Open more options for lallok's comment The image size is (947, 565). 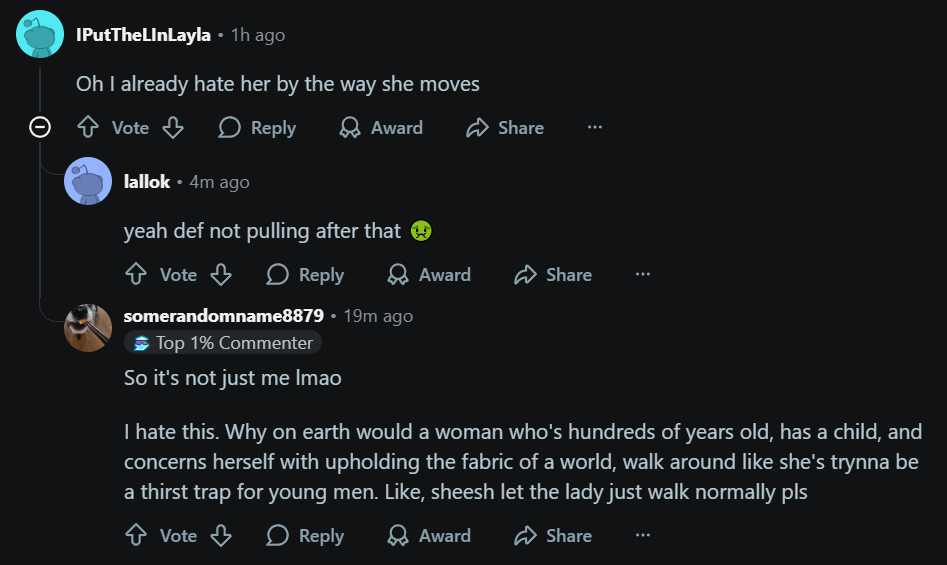coord(643,275)
